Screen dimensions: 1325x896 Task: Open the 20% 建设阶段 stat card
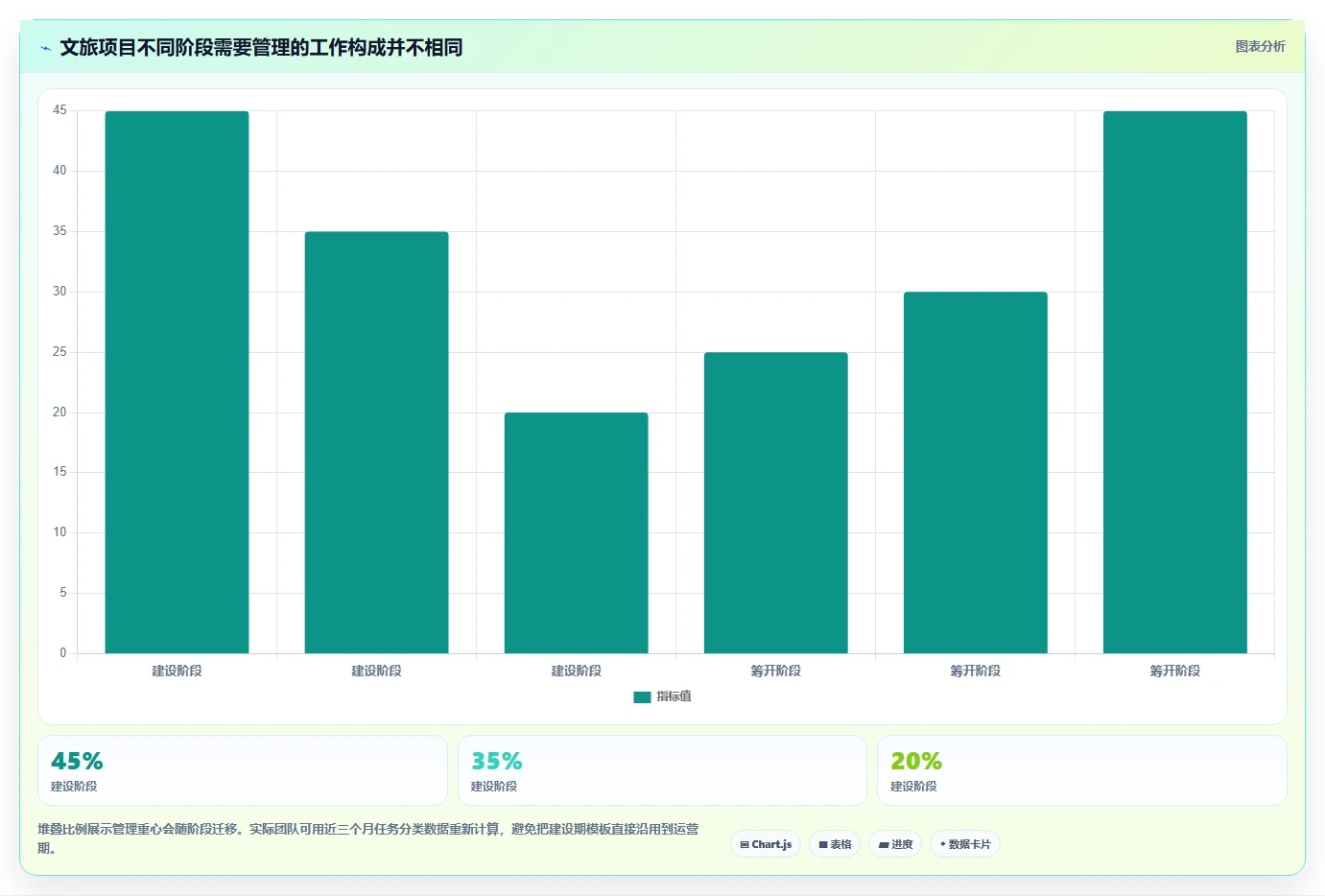click(x=1081, y=770)
